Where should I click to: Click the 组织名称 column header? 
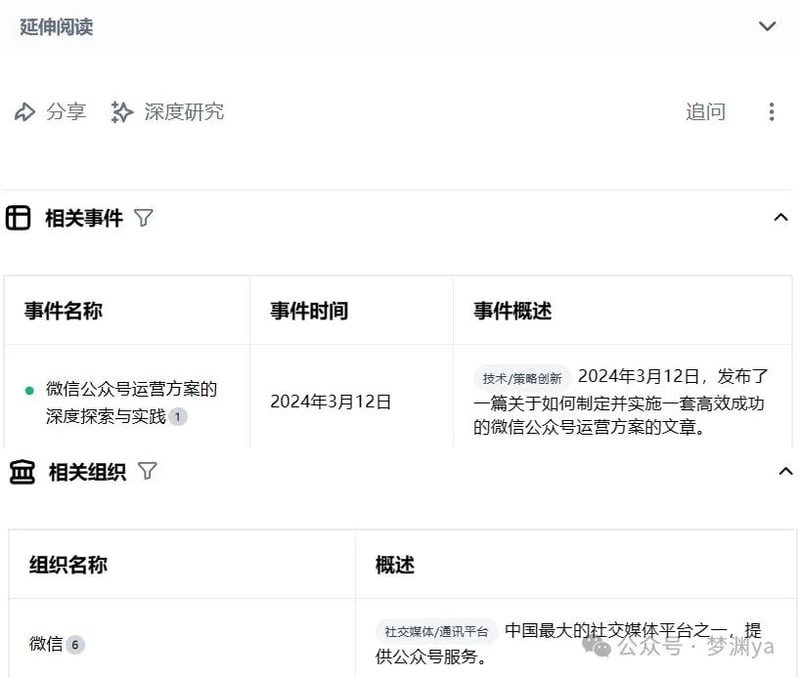click(x=68, y=565)
